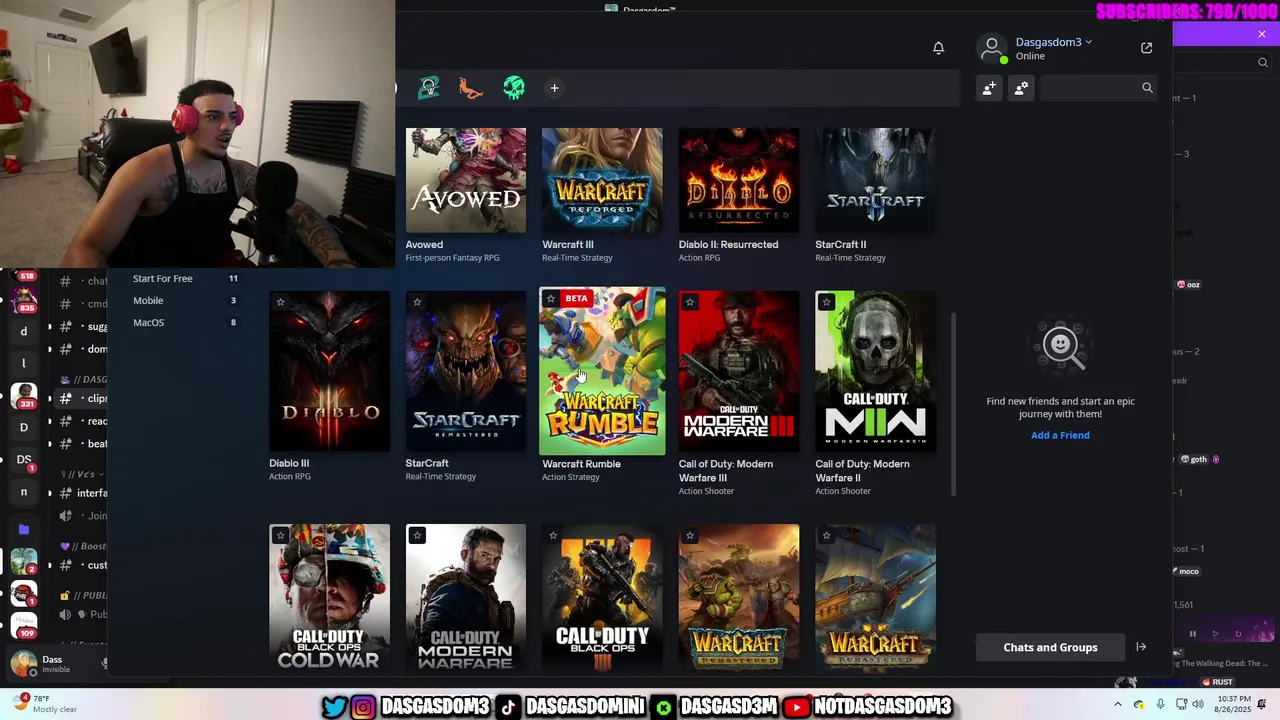Image resolution: width=1280 pixels, height=720 pixels.
Task: Click the Add a Friend person-plus icon
Action: point(989,88)
